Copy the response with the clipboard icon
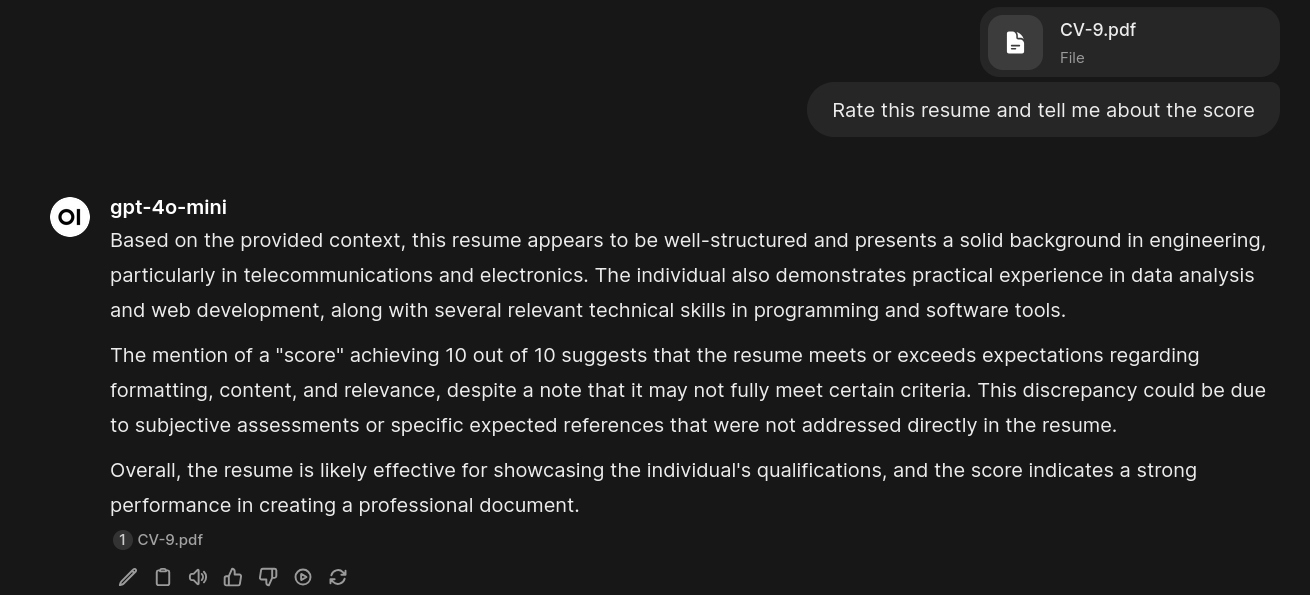Screen dimensions: 1310x595 [x=163, y=577]
